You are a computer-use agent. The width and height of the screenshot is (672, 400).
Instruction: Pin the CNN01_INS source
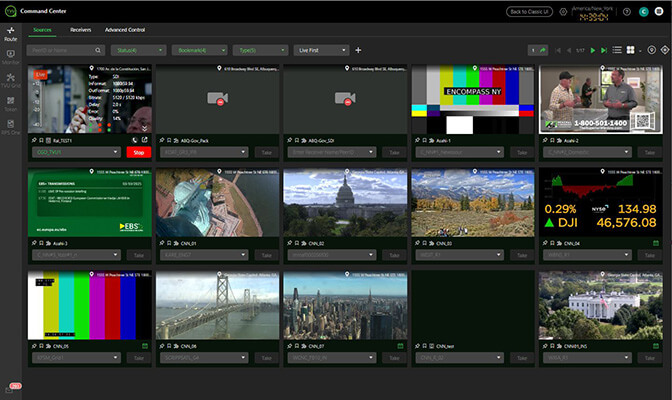[x=545, y=346]
